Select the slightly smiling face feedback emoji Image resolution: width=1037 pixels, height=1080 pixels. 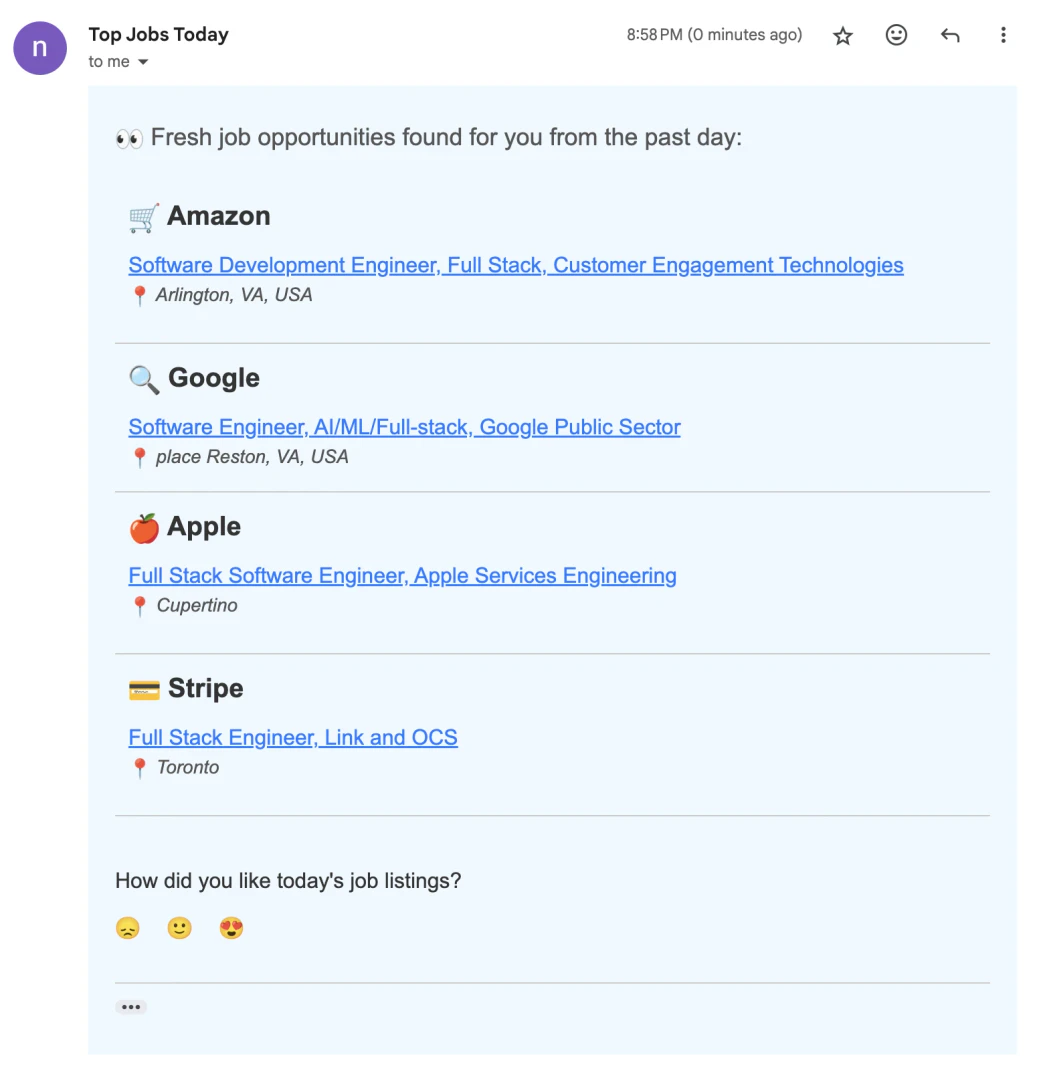click(179, 928)
